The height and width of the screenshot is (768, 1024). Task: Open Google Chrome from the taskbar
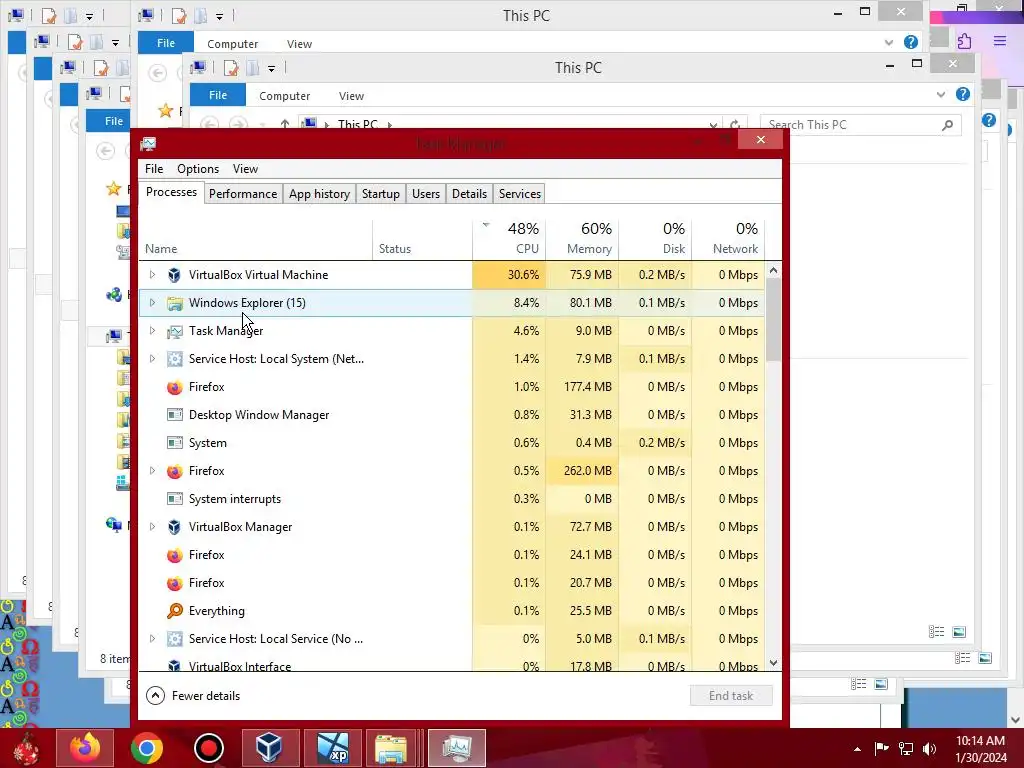pyautogui.click(x=146, y=748)
